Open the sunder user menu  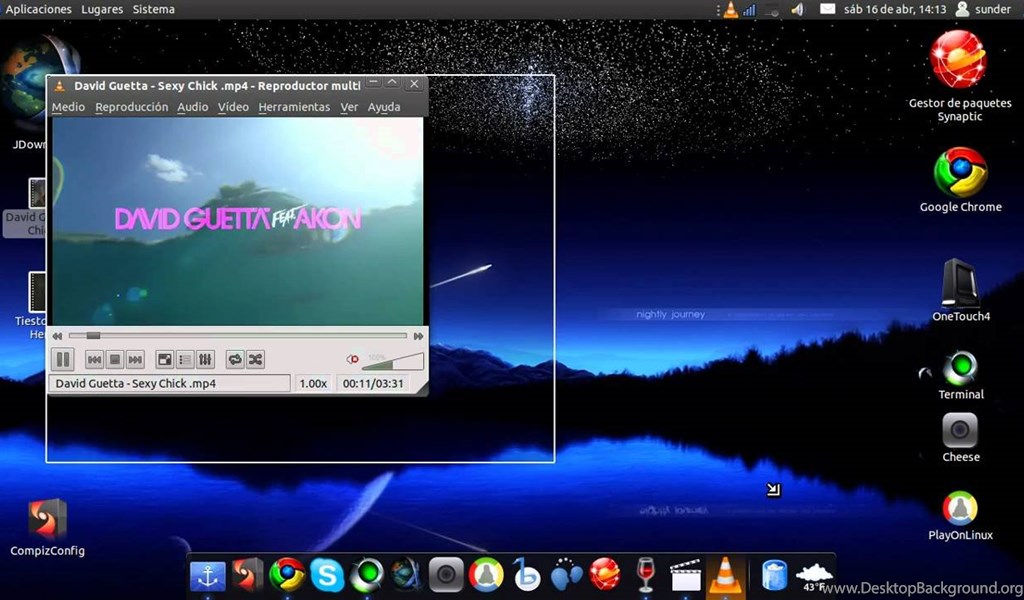983,9
